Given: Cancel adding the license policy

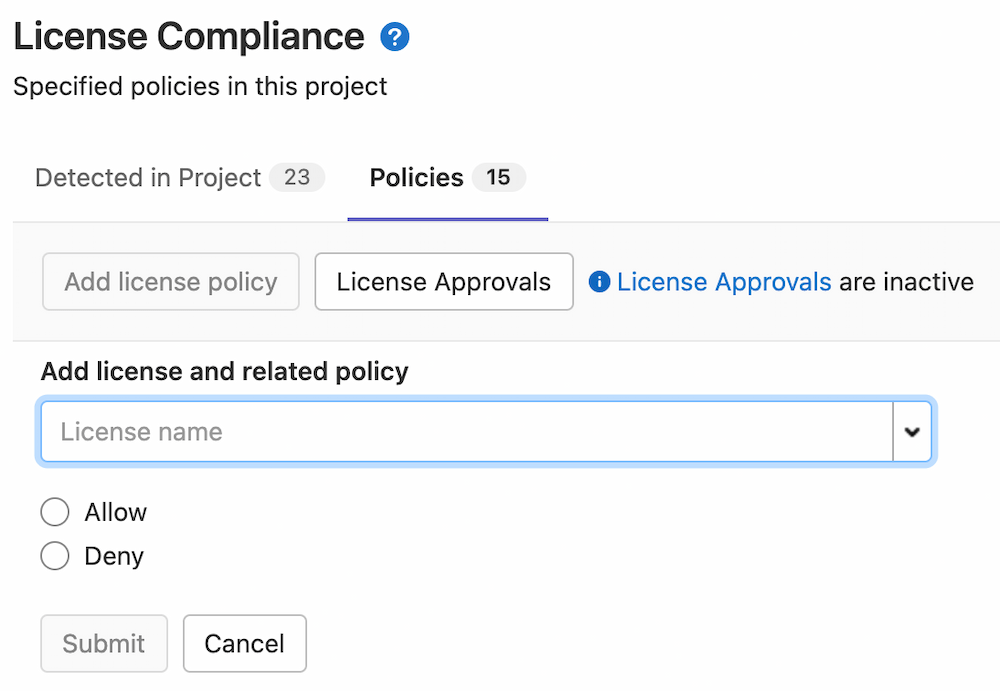Looking at the screenshot, I should click(x=244, y=643).
